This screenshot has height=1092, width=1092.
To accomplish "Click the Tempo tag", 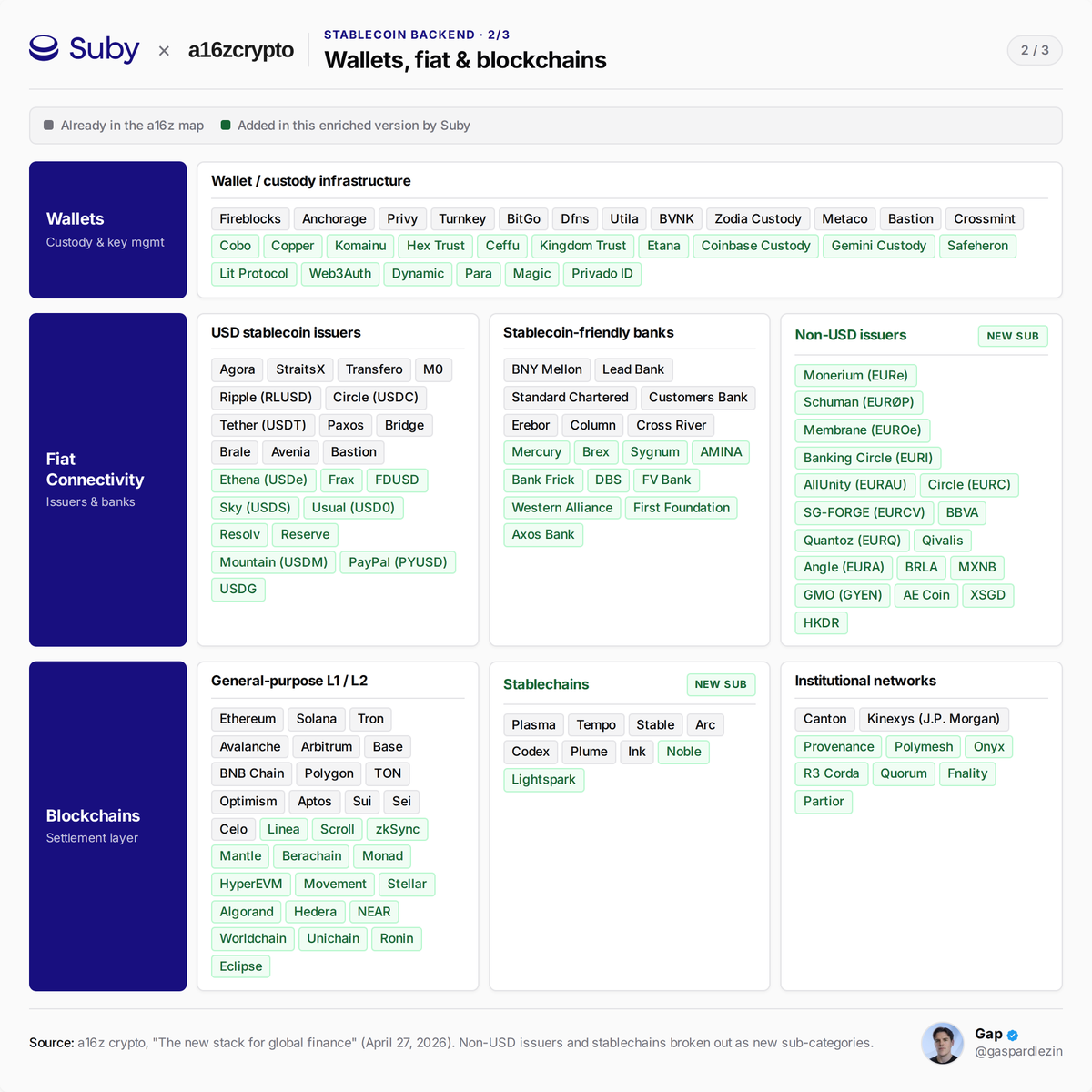I will (x=596, y=725).
